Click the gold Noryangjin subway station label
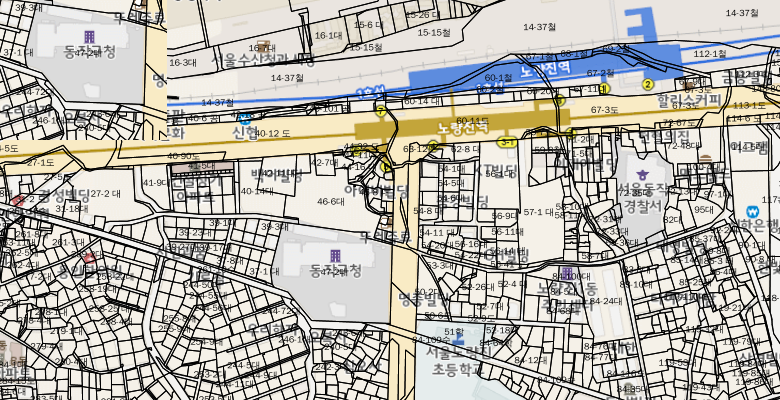Viewport: 780px width, 400px height. tap(463, 128)
